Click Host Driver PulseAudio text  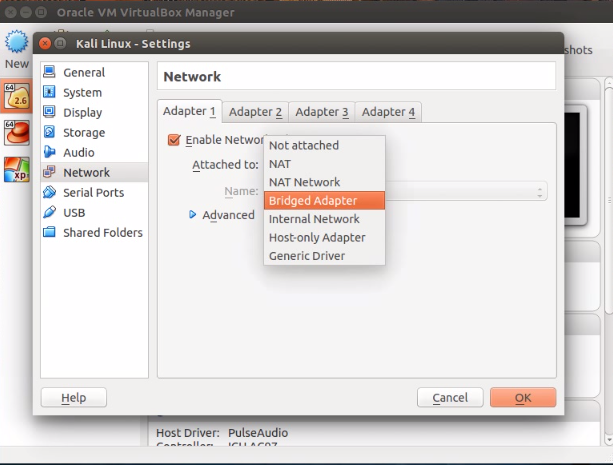pyautogui.click(x=222, y=433)
